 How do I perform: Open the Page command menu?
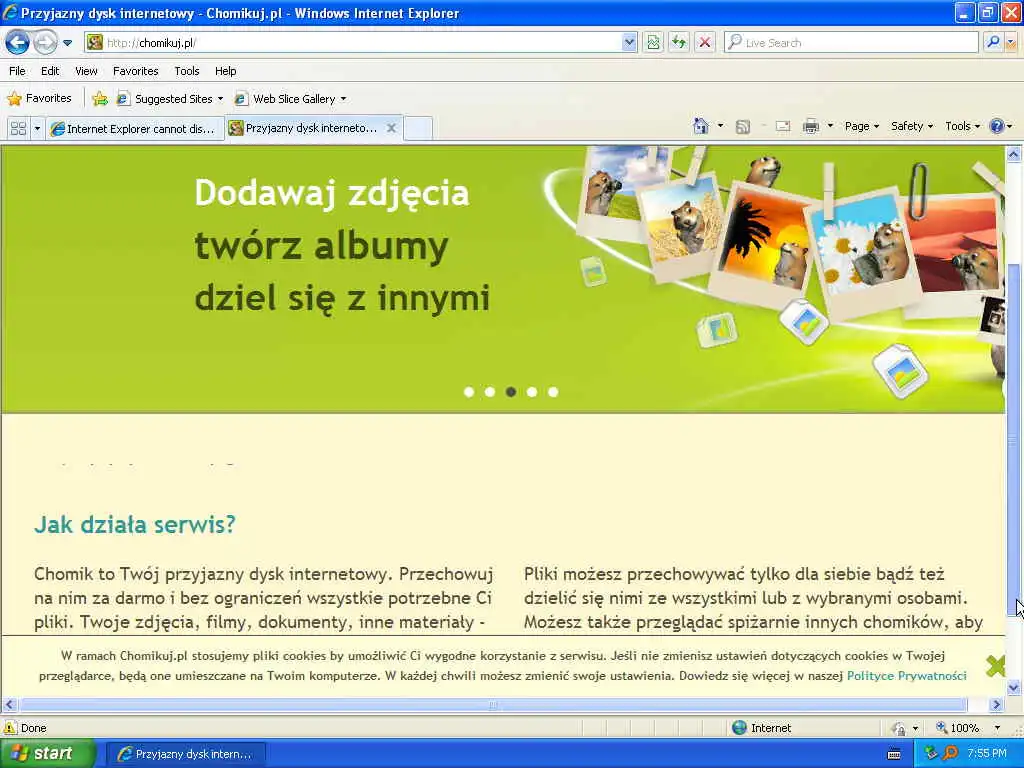[x=862, y=126]
